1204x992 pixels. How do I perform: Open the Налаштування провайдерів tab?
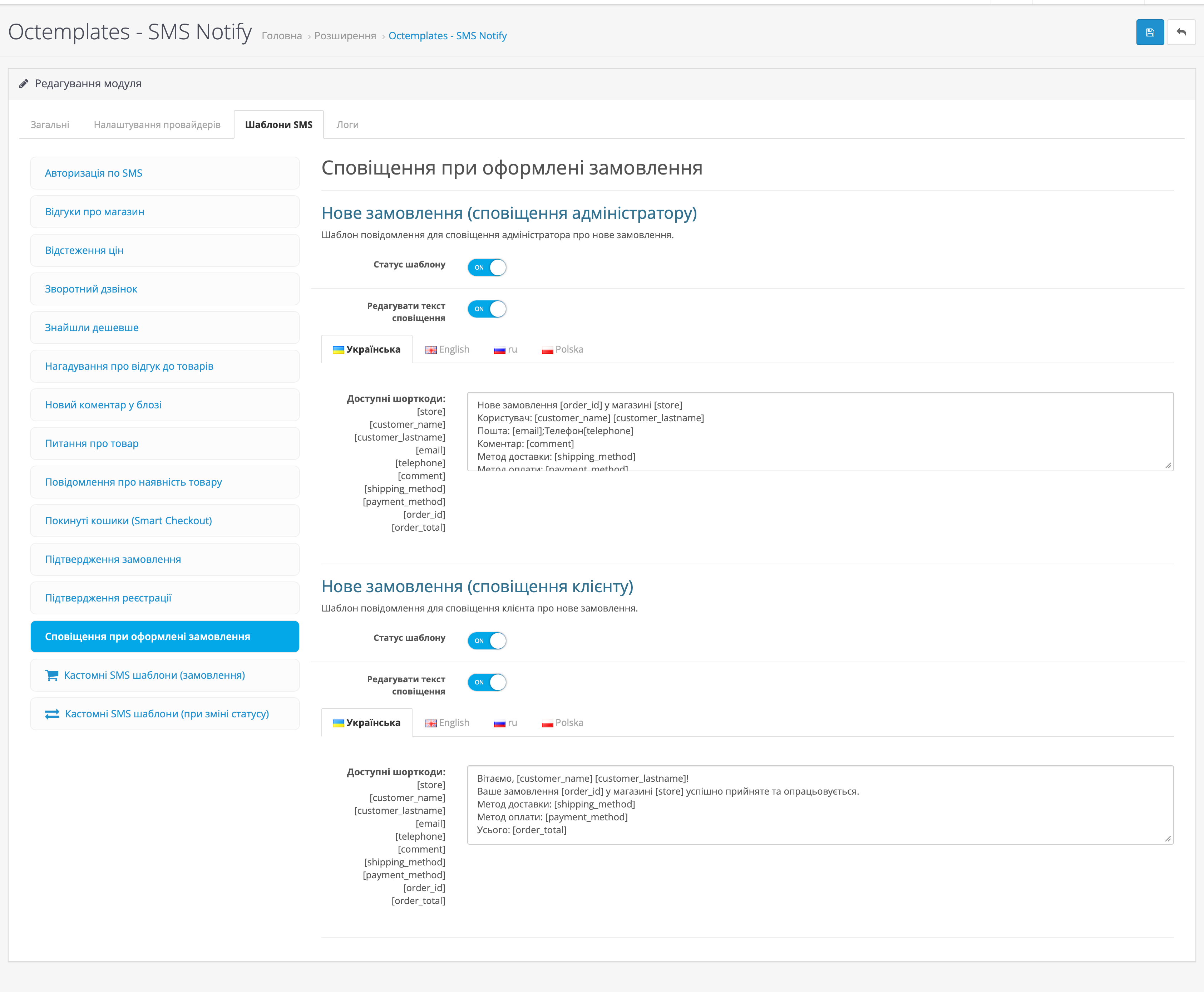coord(157,124)
